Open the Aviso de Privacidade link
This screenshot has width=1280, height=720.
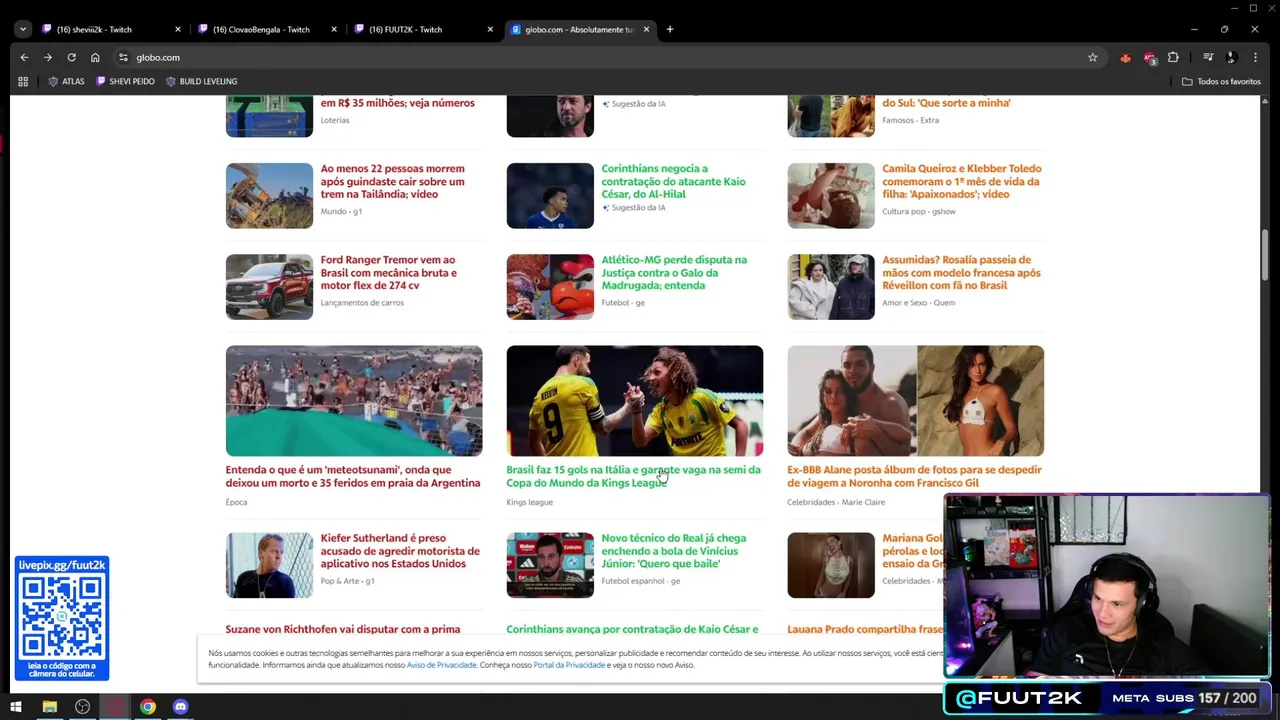point(441,665)
